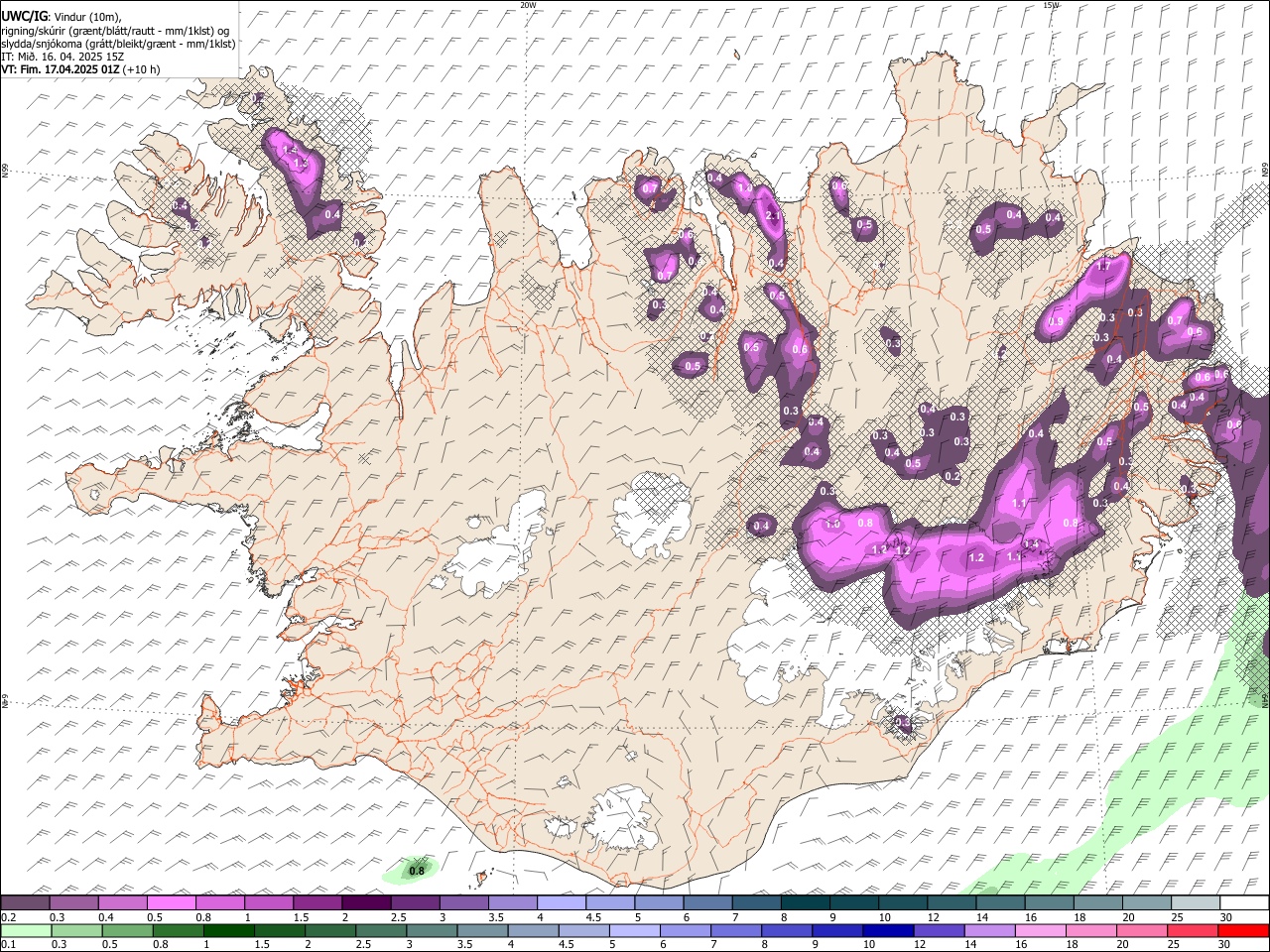Screen dimensions: 1270x952
Task: Pick the lower legend red swatch after 30
Action: [x=1243, y=930]
